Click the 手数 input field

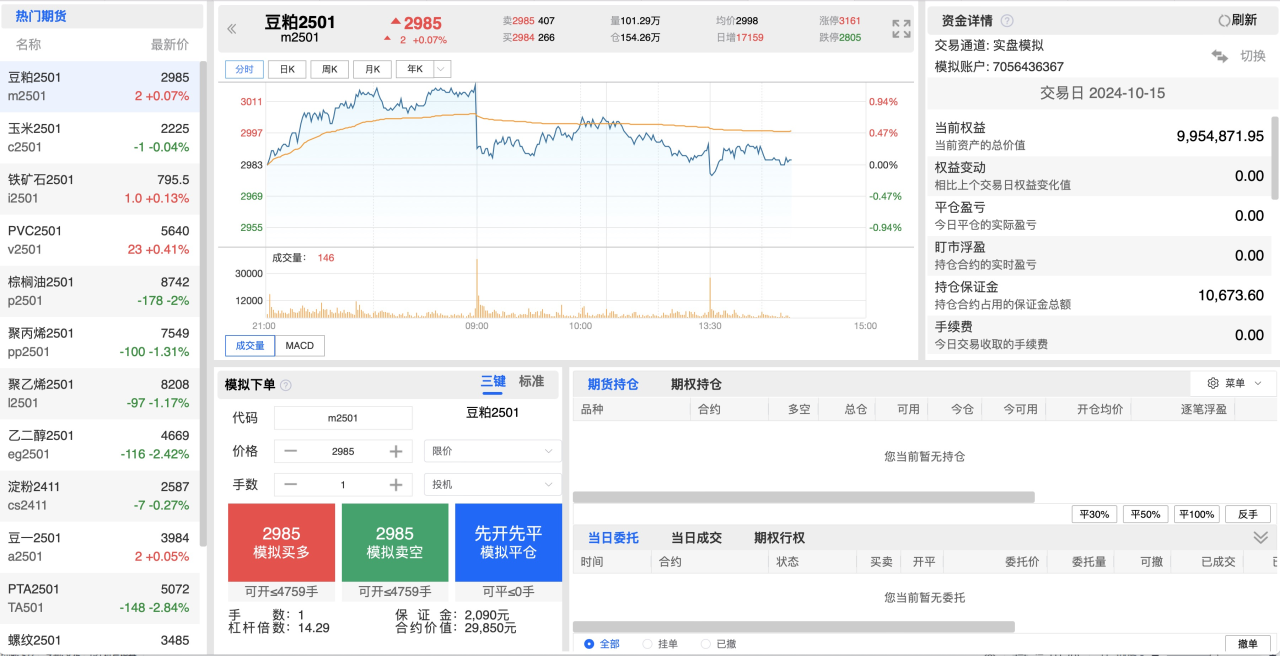click(343, 485)
